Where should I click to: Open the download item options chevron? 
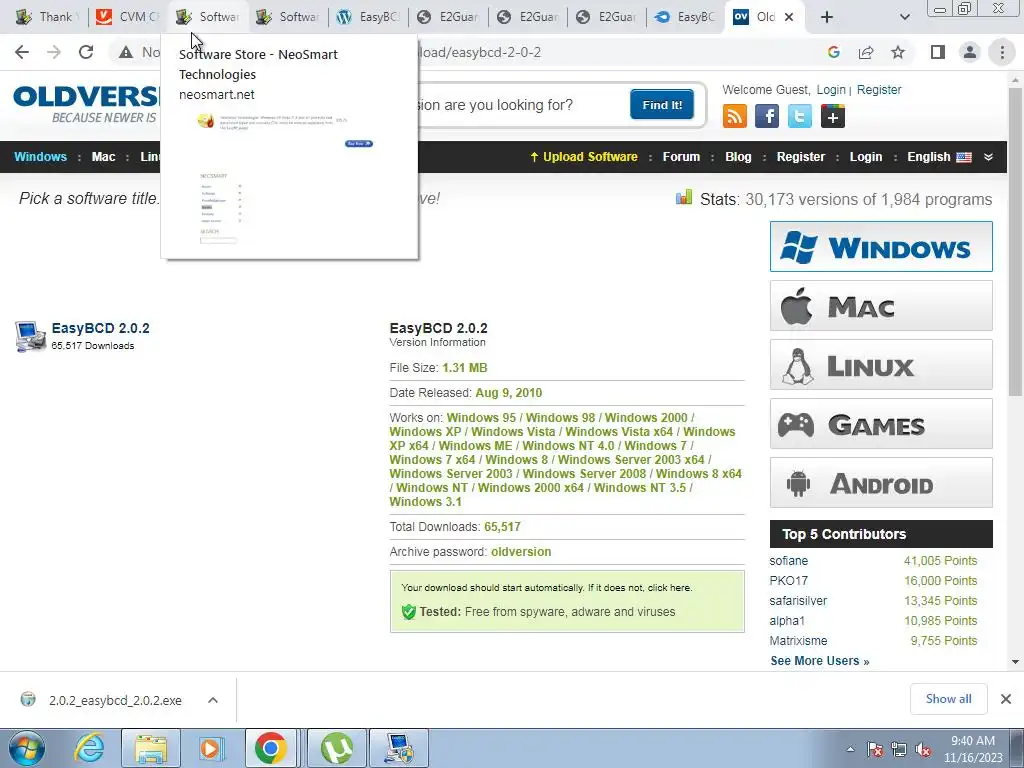tap(213, 700)
